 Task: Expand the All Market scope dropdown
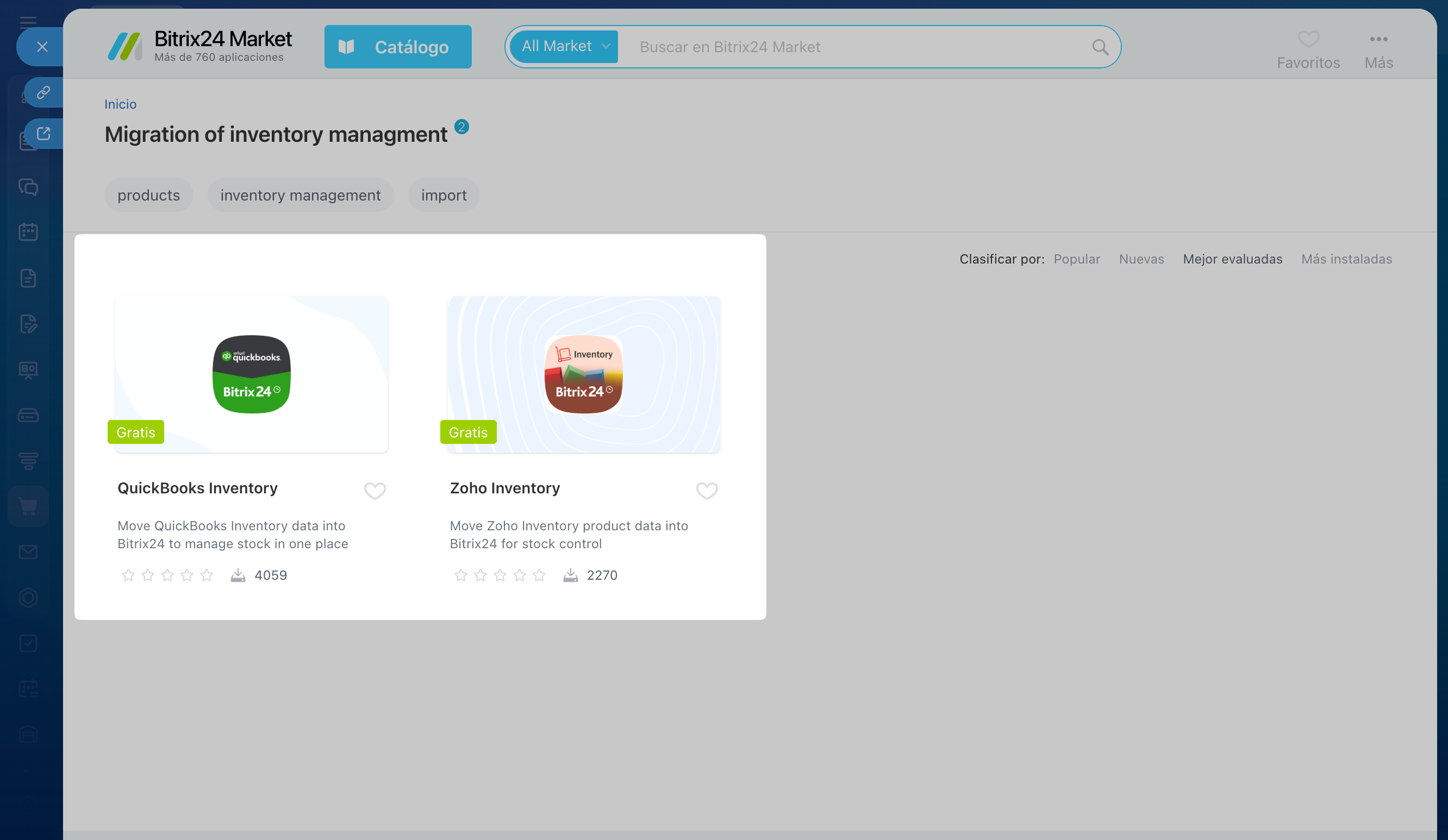[563, 47]
